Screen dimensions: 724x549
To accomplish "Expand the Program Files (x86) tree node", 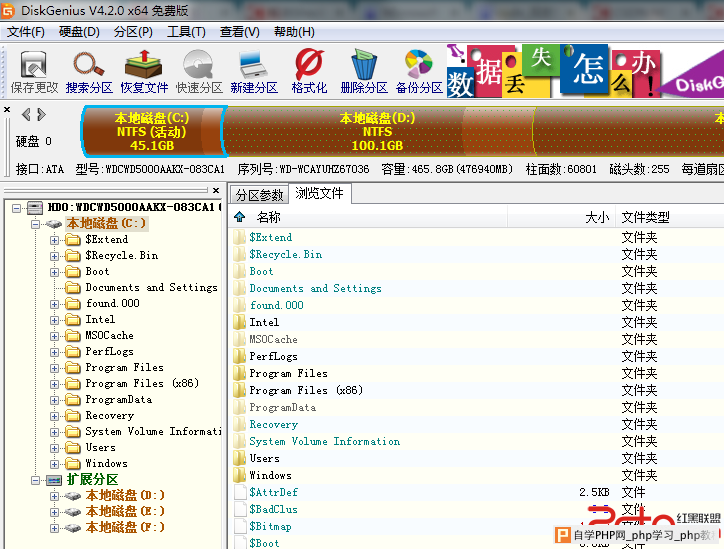I will point(54,384).
